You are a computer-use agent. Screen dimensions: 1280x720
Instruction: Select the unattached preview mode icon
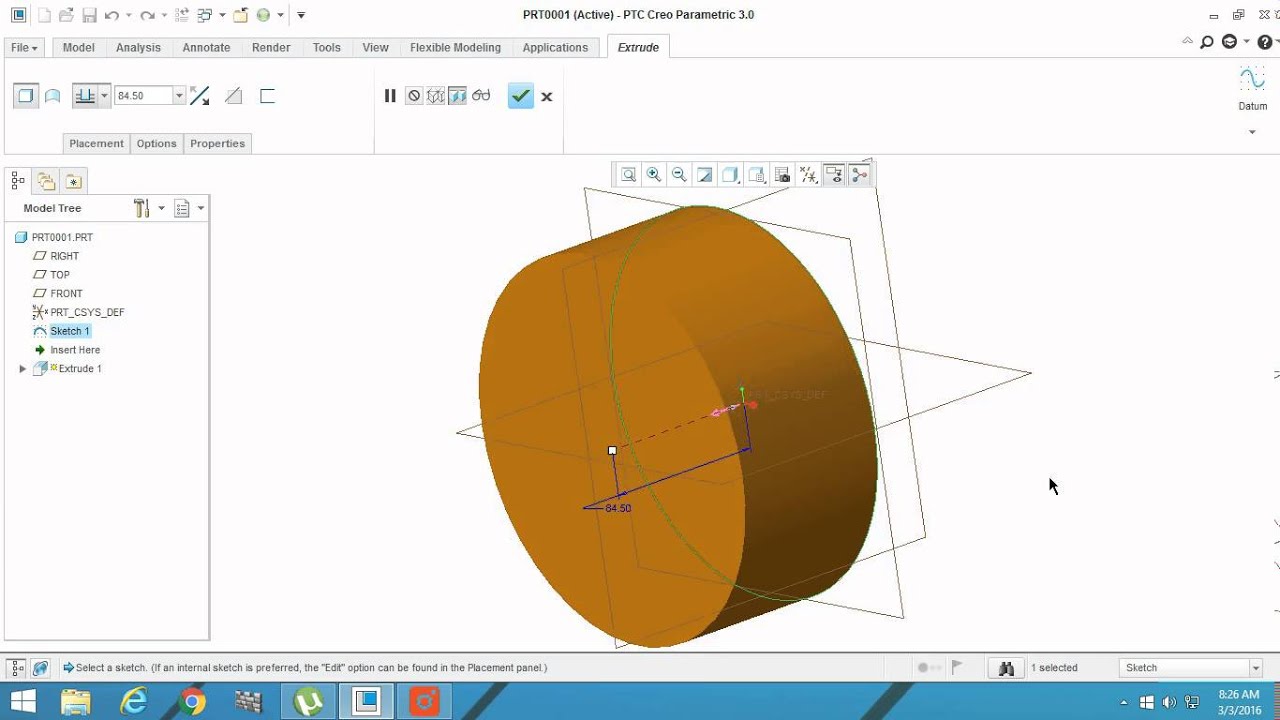[436, 96]
